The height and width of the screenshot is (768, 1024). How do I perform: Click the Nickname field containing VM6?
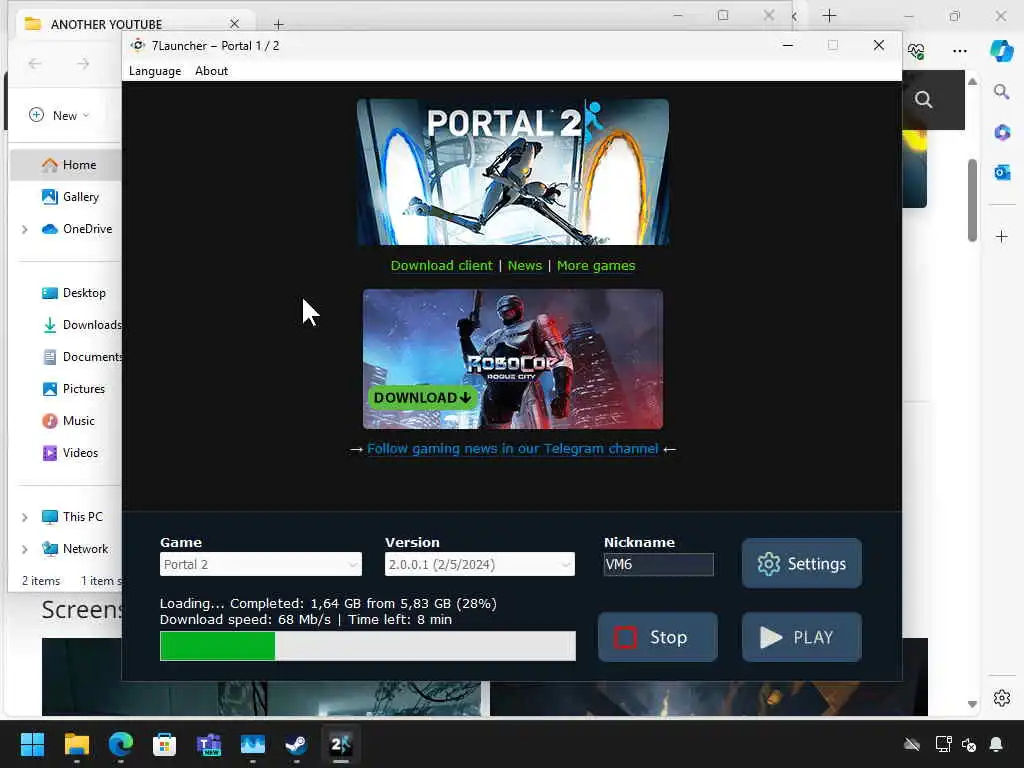(658, 564)
